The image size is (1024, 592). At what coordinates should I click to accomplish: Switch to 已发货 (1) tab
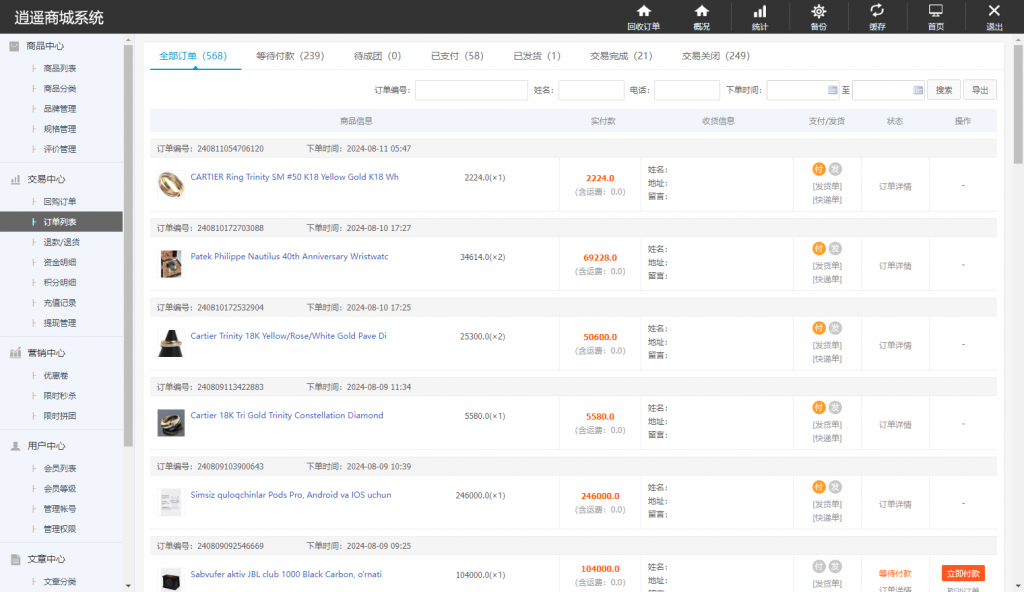point(537,56)
